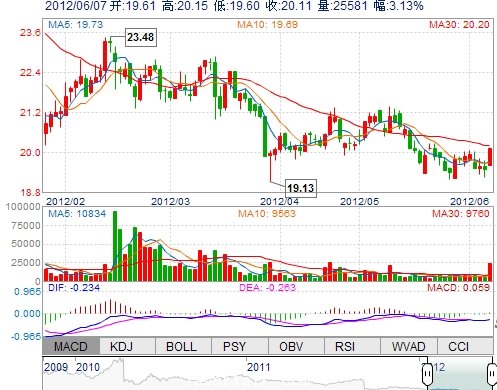The height and width of the screenshot is (390, 497).
Task: Select the WVAD indicator tab
Action: (x=408, y=346)
